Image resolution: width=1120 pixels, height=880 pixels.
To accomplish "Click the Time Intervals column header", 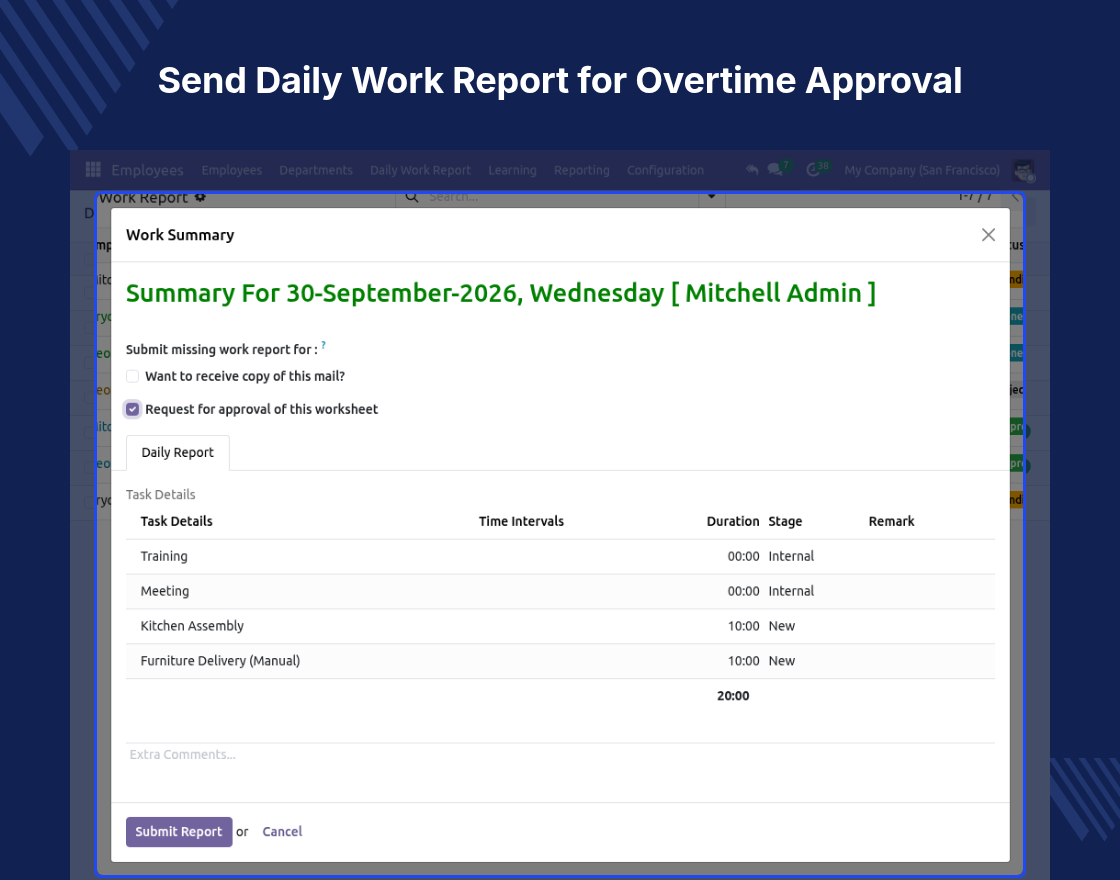I will pos(521,521).
